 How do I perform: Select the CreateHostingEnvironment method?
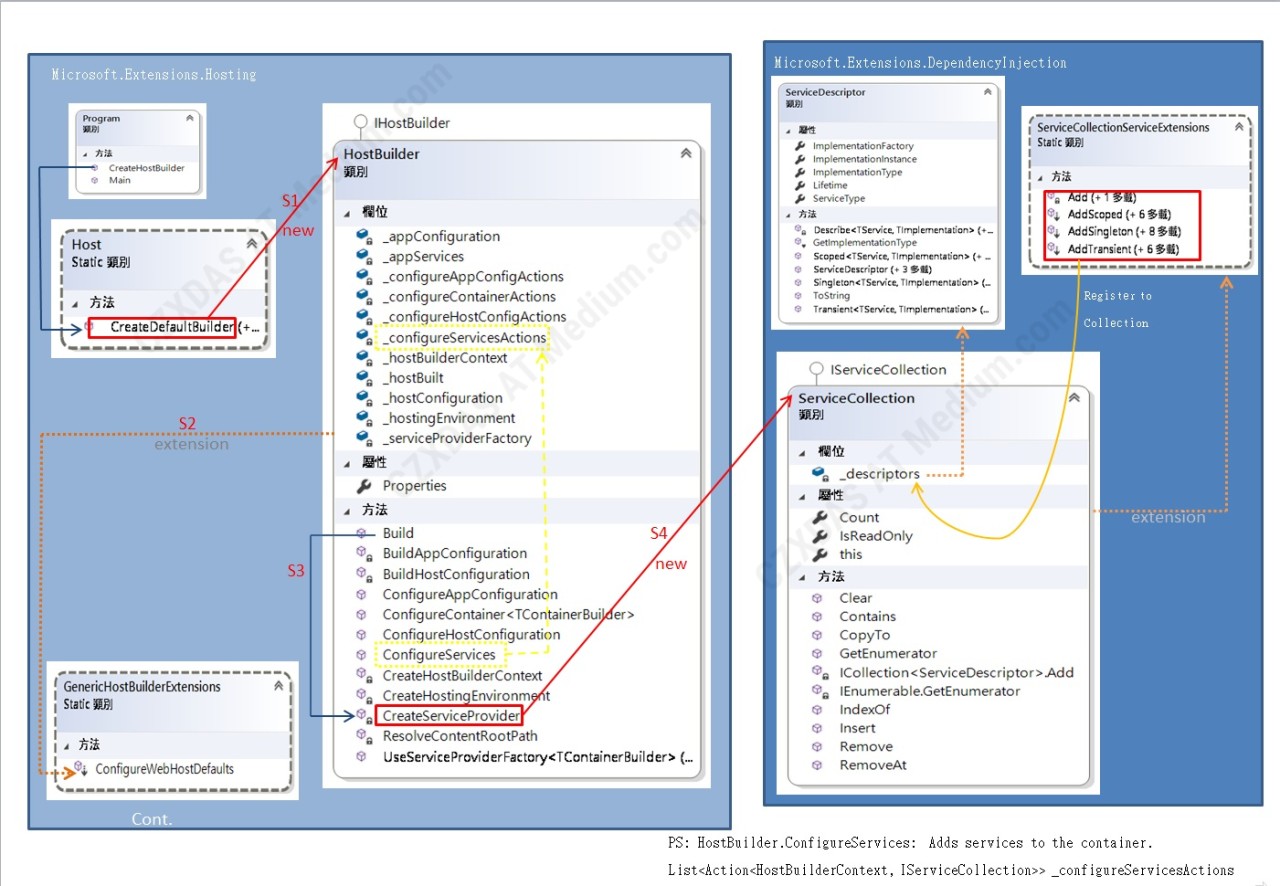tap(466, 695)
